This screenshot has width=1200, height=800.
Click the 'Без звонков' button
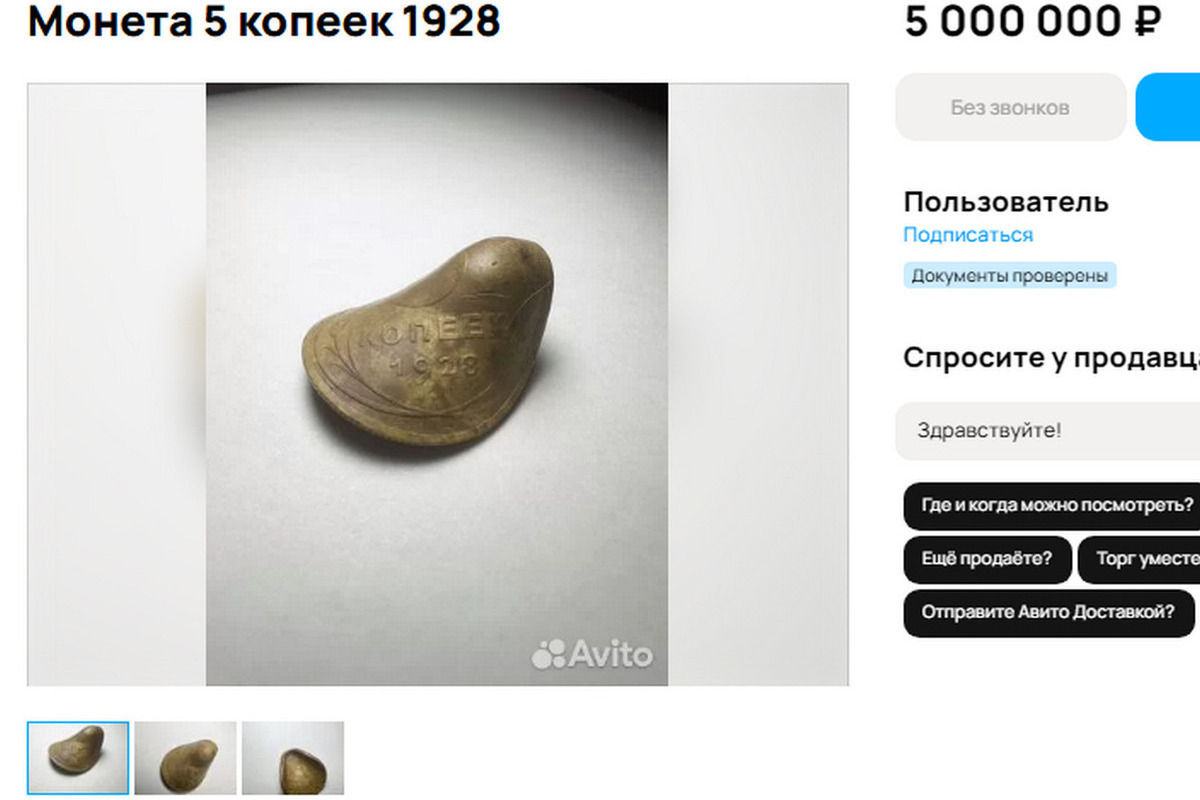coord(1011,107)
